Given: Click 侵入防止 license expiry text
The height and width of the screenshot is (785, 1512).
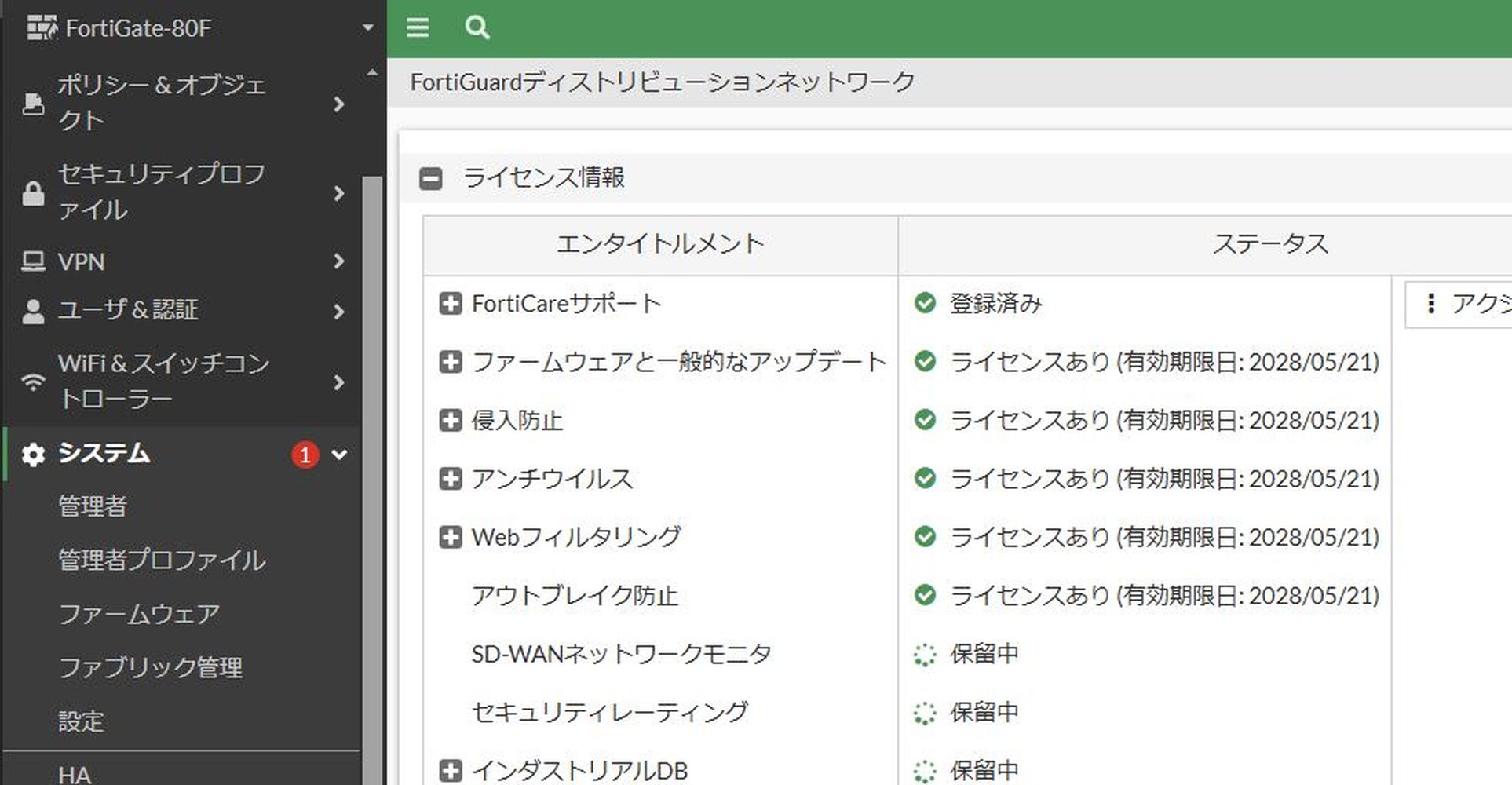Looking at the screenshot, I should pyautogui.click(x=1165, y=421).
